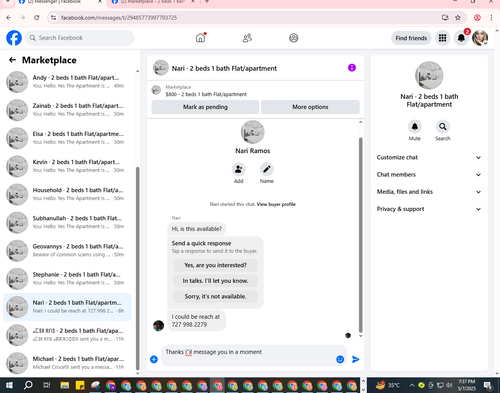Select the Nari conversation in the list
Screen dimensions: 500x393
point(68,307)
